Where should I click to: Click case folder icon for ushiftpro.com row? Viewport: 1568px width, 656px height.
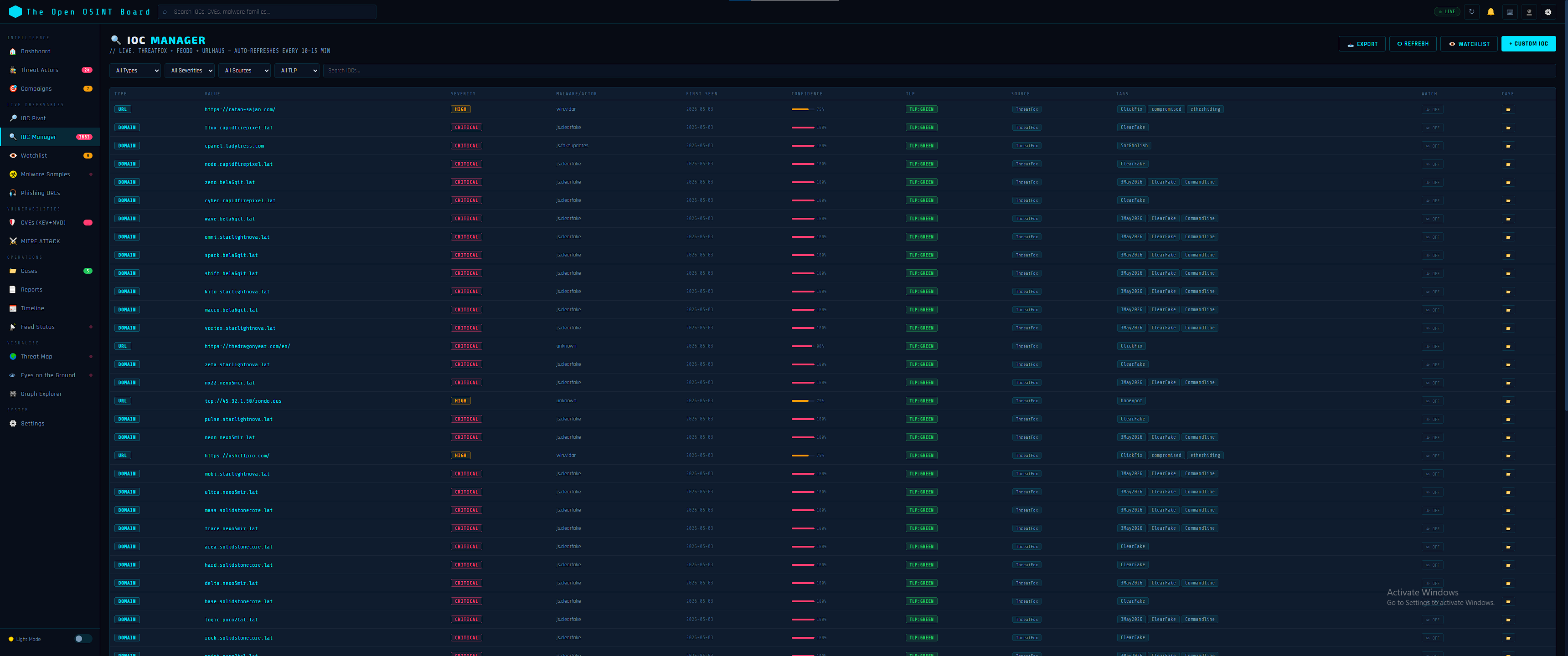click(1508, 456)
